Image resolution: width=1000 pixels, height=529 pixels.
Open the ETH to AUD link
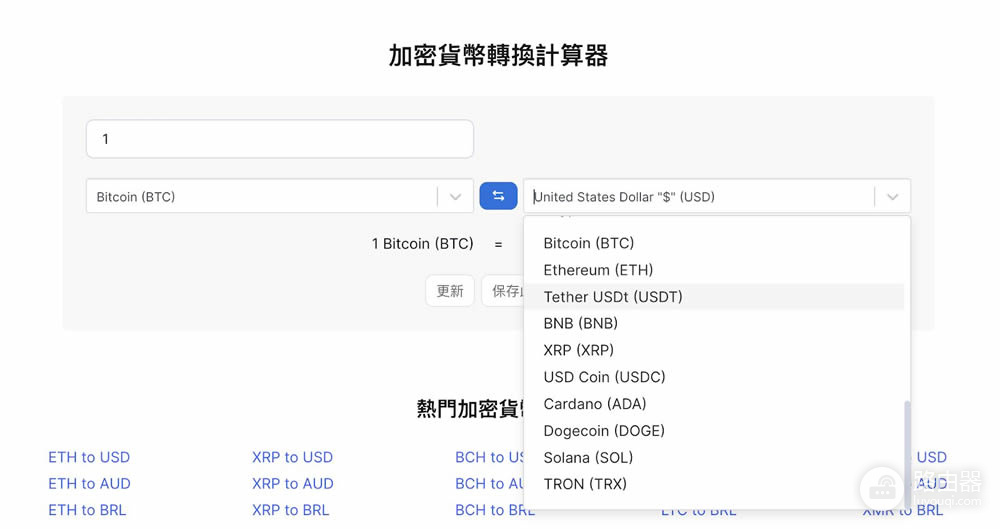(x=89, y=484)
